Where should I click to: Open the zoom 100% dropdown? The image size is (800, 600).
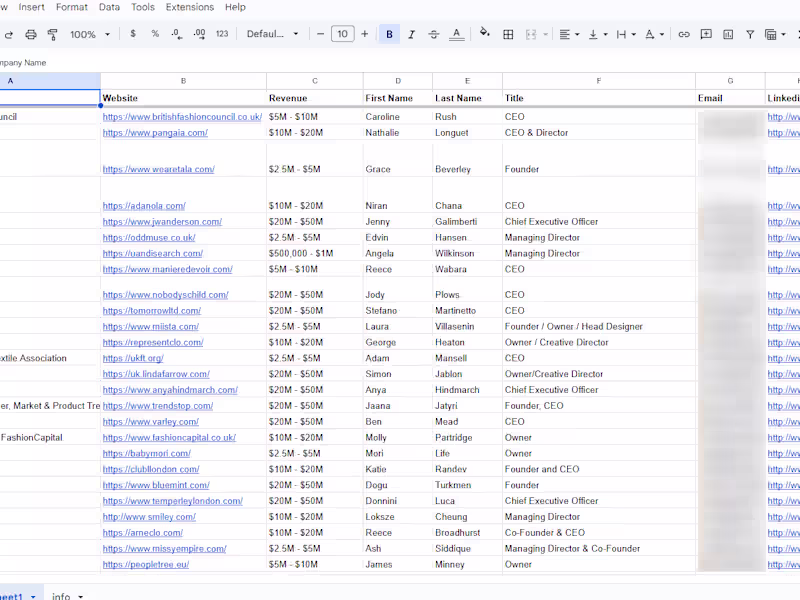[x=89, y=34]
